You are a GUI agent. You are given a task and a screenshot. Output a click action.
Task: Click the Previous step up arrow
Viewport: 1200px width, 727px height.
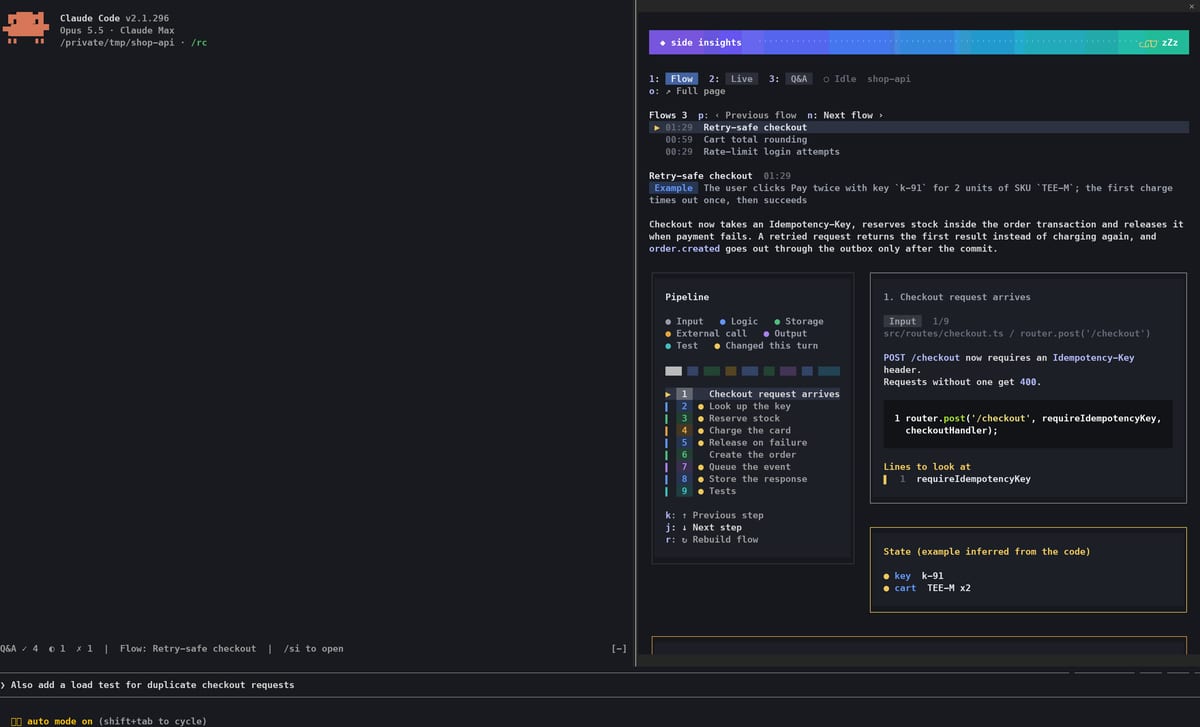(684, 516)
